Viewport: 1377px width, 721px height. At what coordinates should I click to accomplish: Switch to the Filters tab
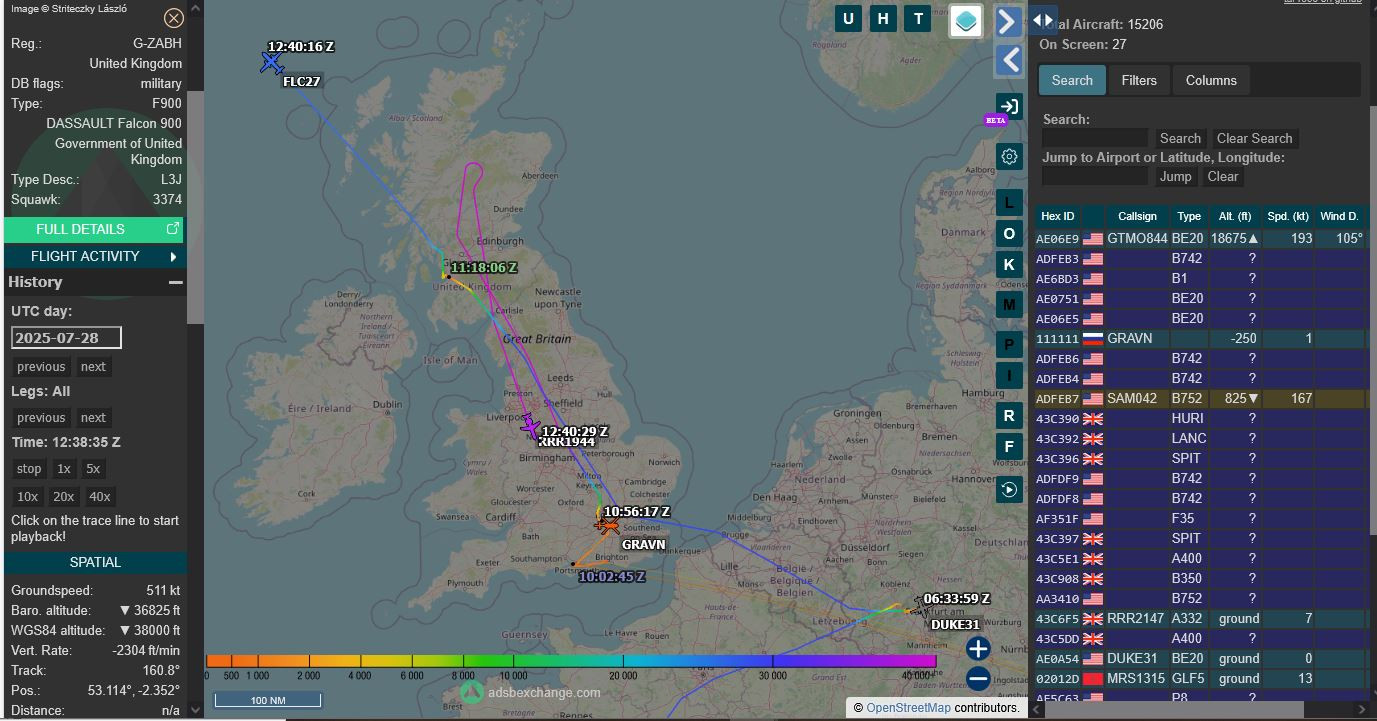point(1138,80)
